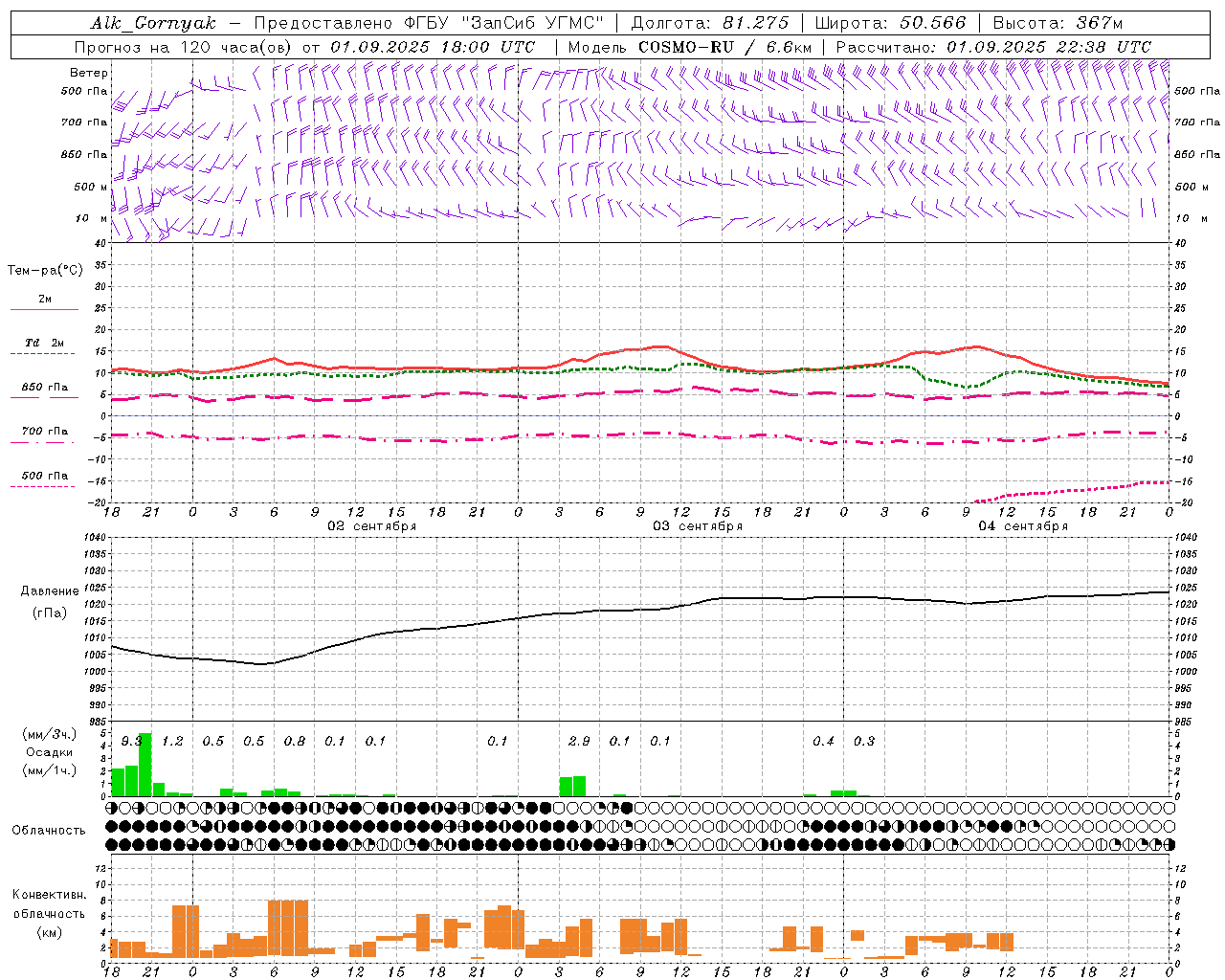Viewport: 1225px width, 980px height.
Task: Click the forecast start time 18:00 UTC
Action: click(x=487, y=47)
